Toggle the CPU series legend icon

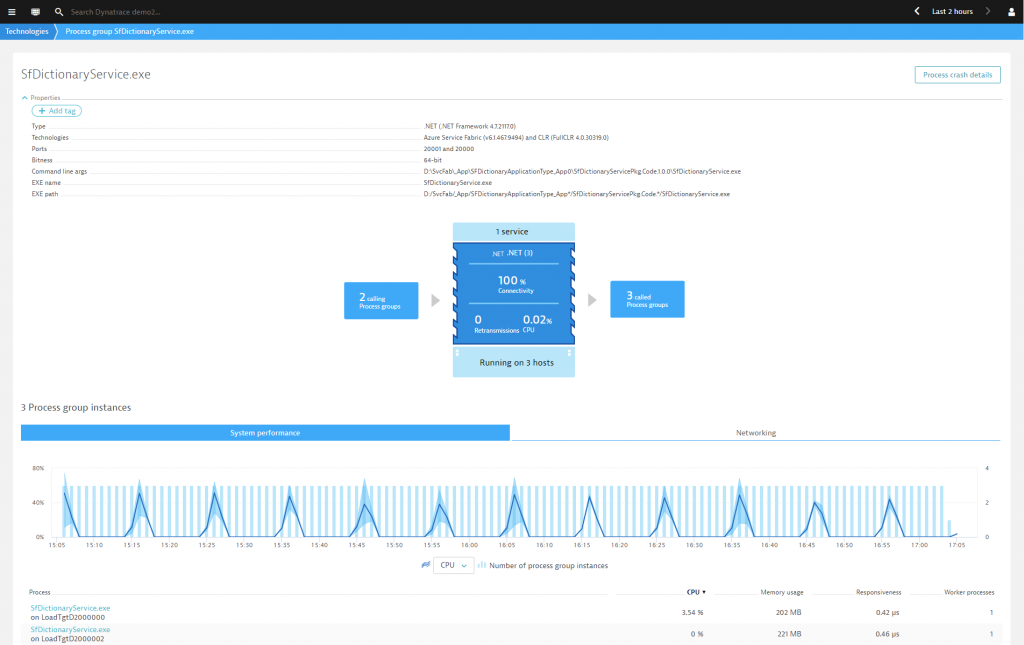click(426, 565)
